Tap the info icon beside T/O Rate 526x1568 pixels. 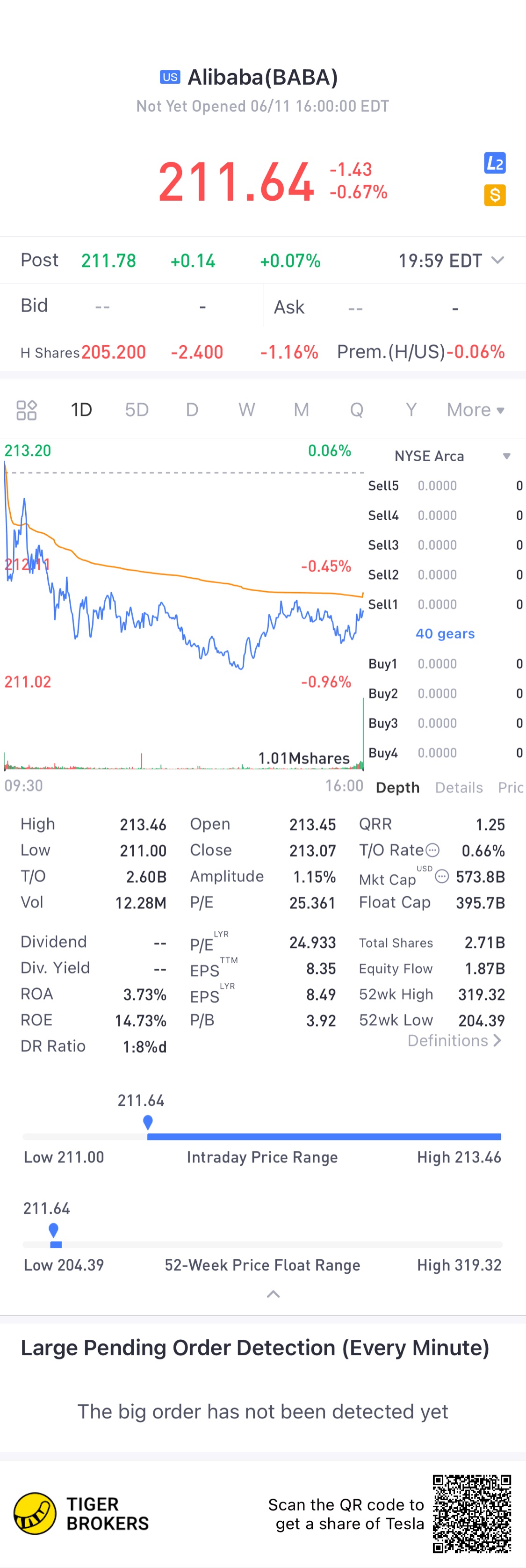click(432, 850)
